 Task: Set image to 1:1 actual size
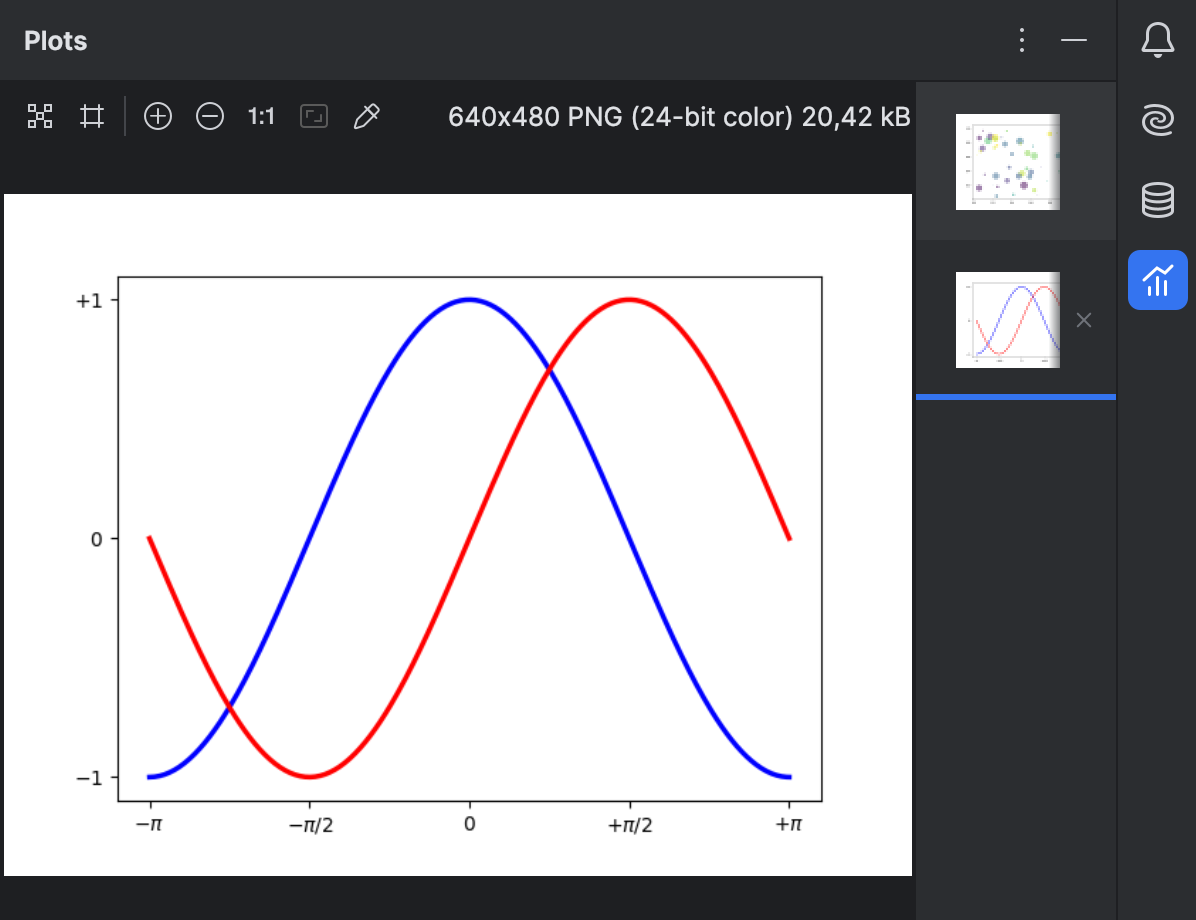coord(261,116)
